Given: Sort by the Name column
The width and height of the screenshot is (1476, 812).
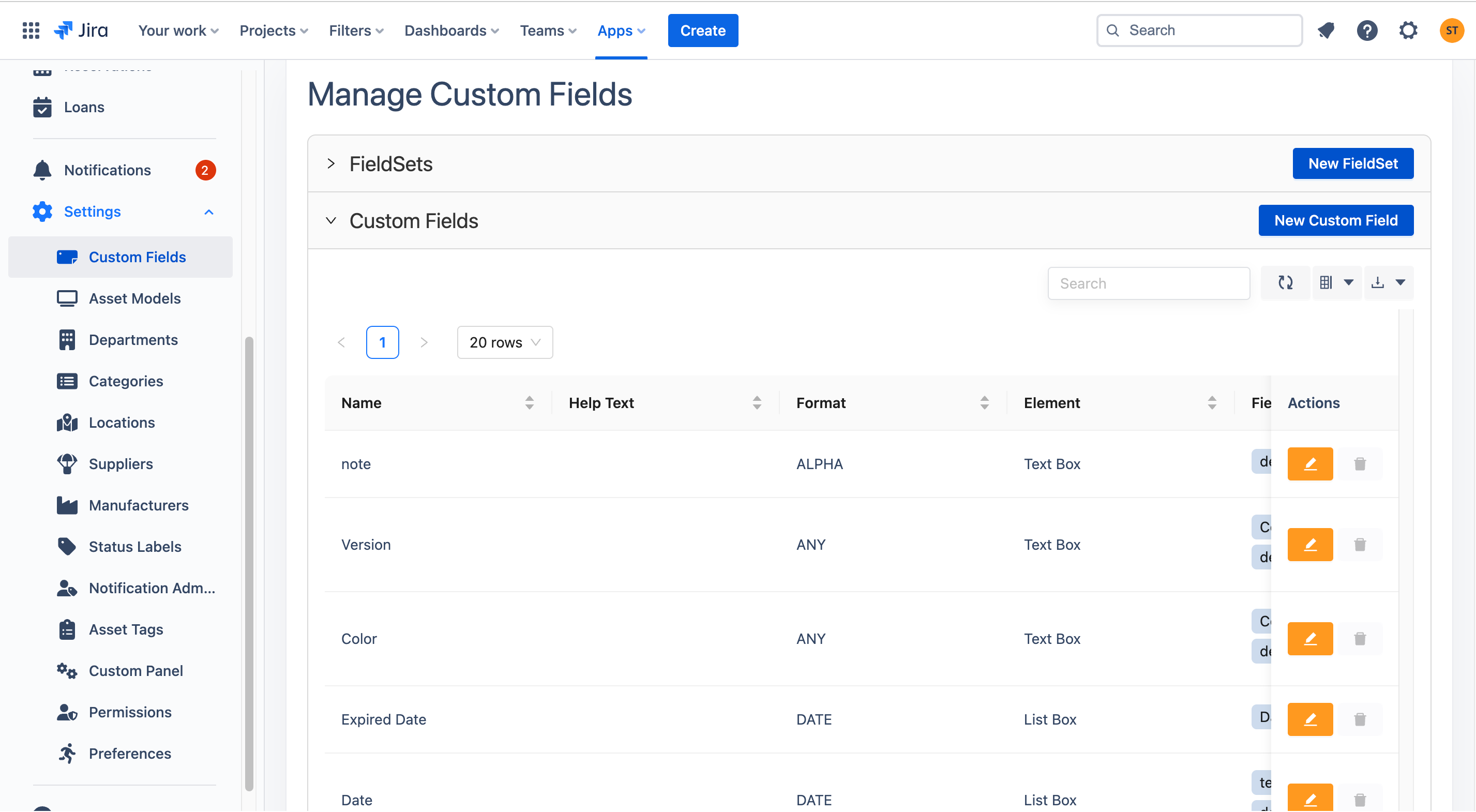Looking at the screenshot, I should pos(529,403).
